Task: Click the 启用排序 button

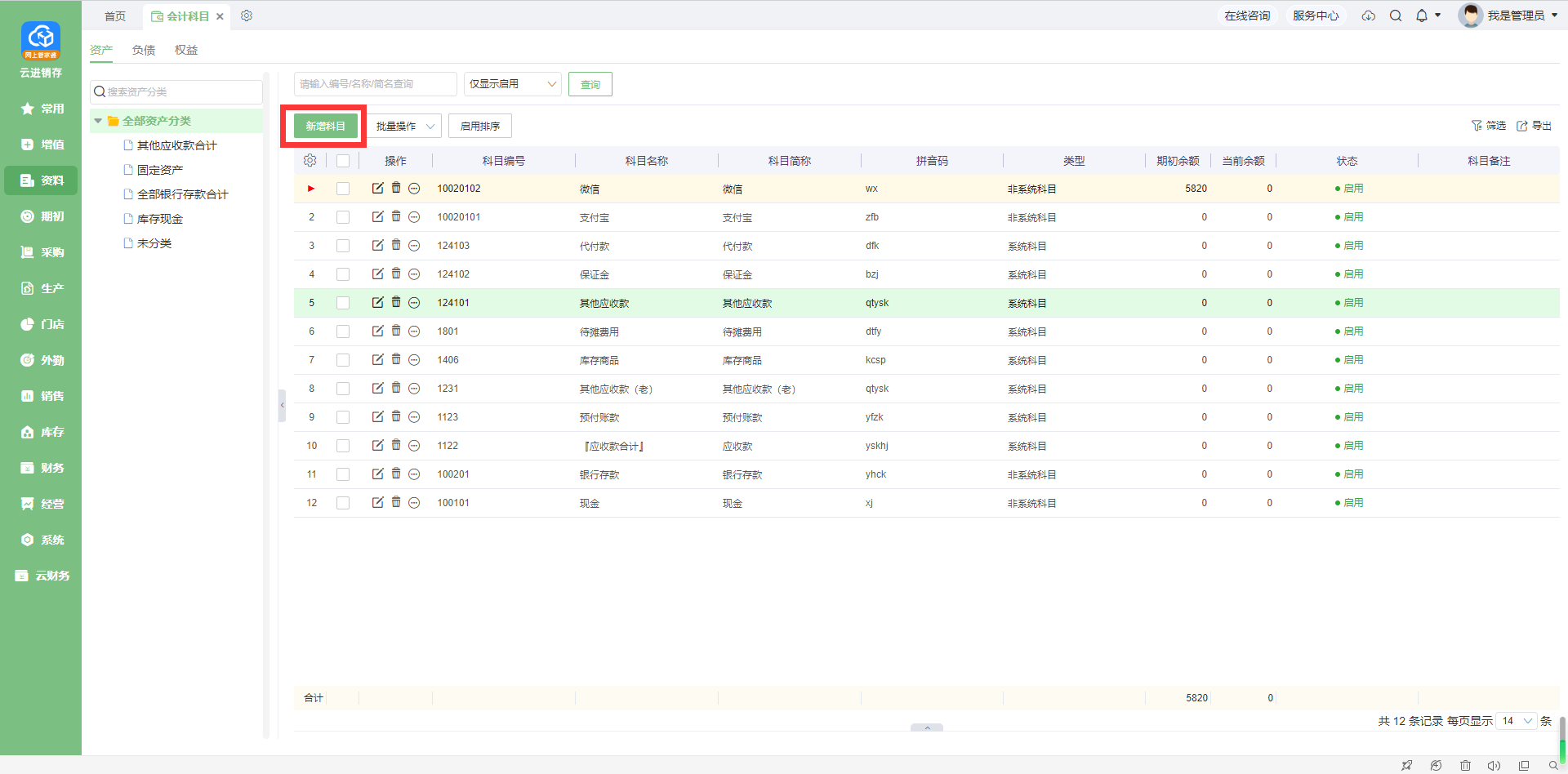Action: tap(480, 126)
